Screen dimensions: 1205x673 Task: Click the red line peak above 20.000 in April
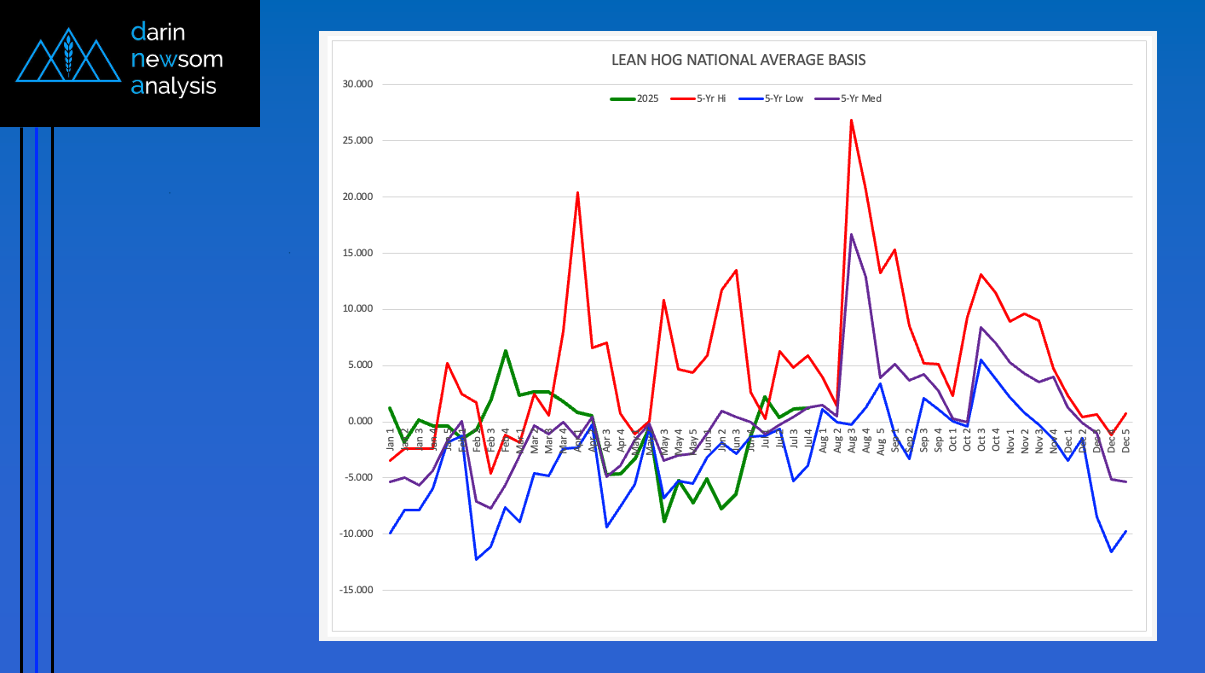578,192
